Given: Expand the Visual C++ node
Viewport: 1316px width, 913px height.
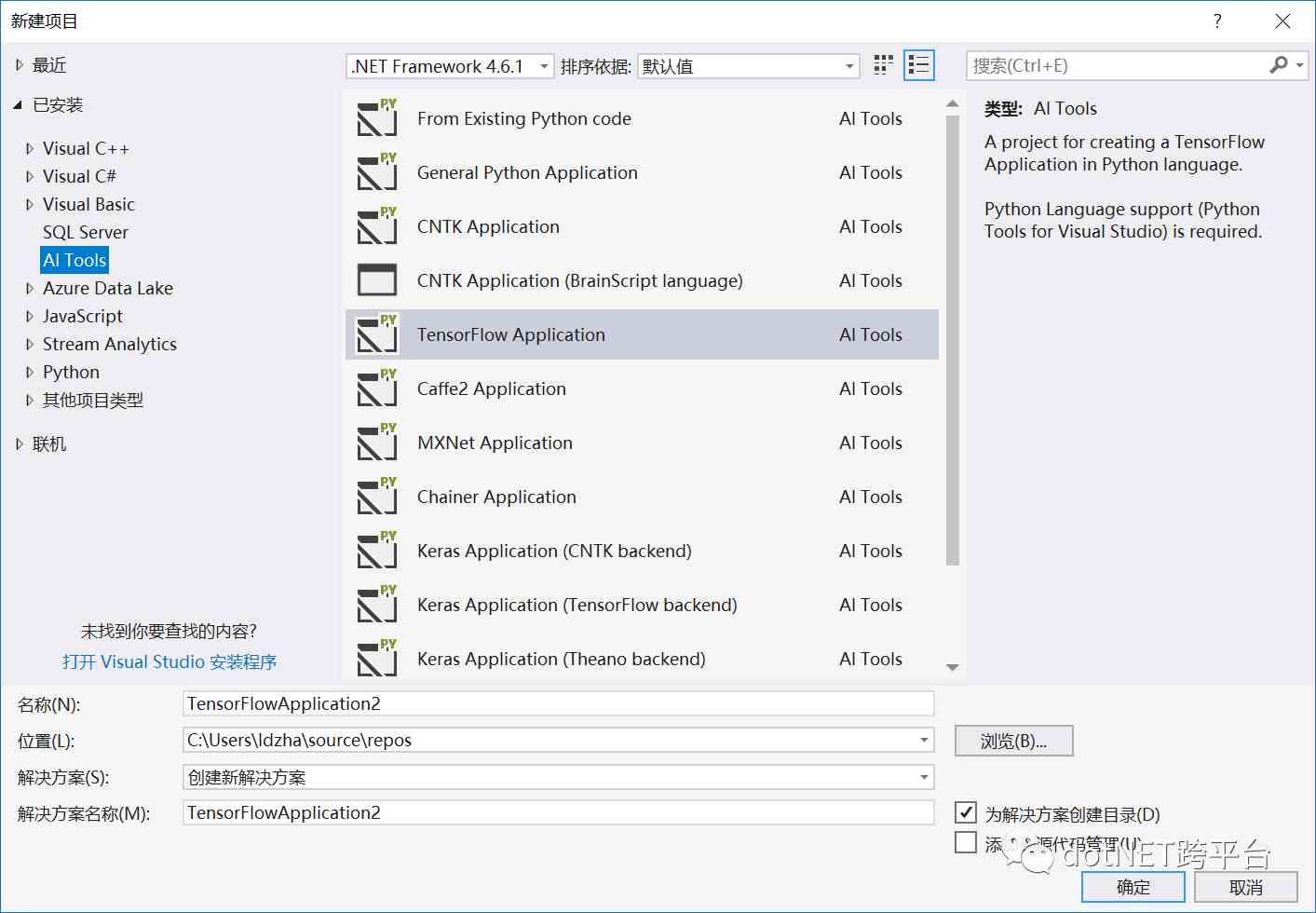Looking at the screenshot, I should 30,149.
